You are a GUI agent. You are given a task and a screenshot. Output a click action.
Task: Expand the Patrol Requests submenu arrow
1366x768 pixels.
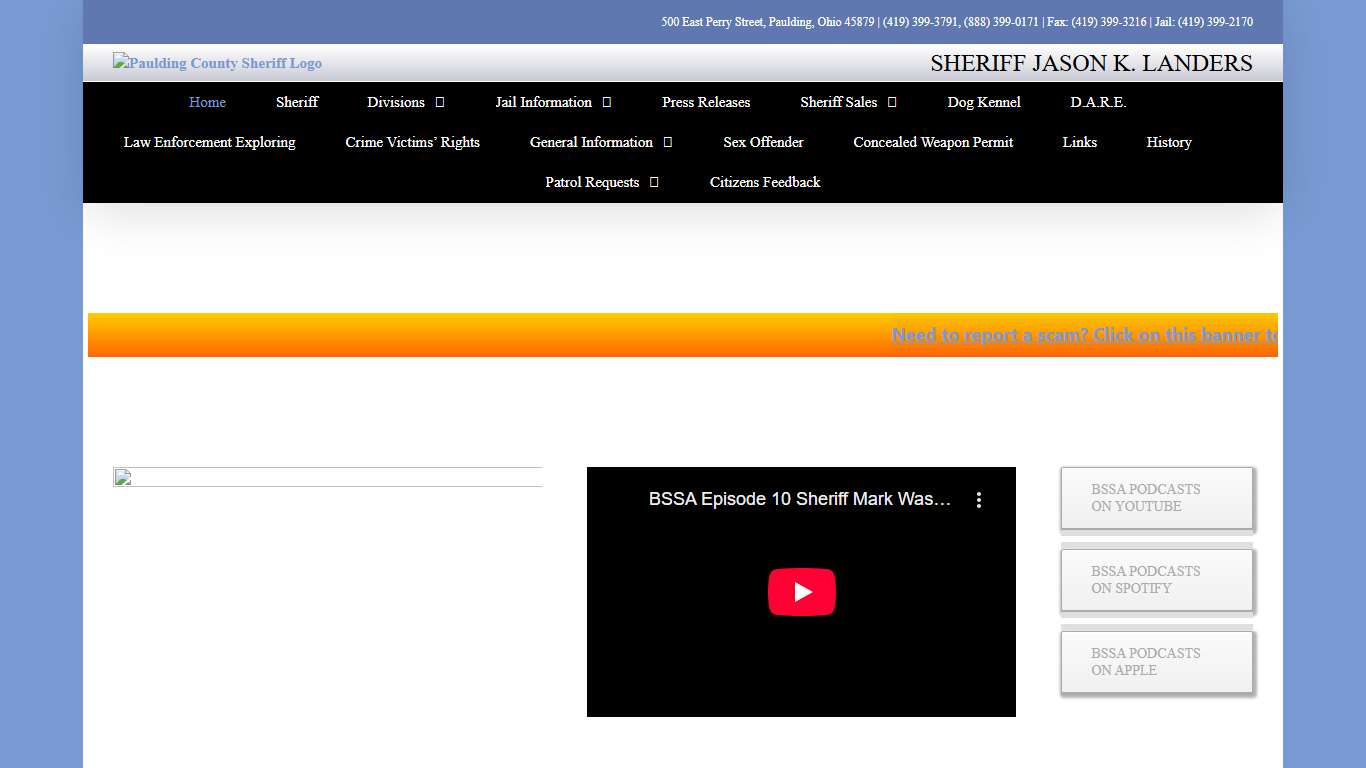[654, 182]
